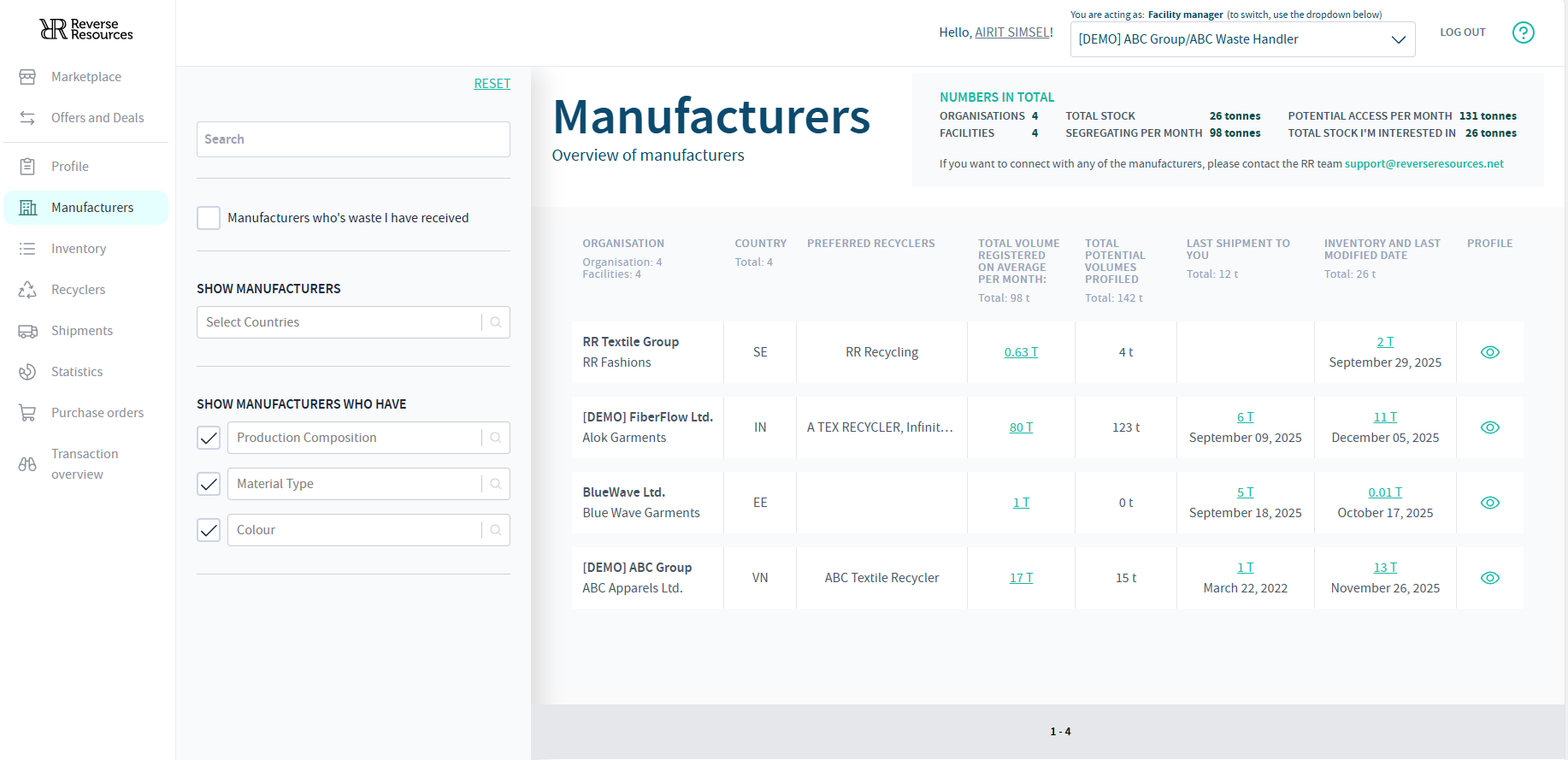Screen dimensions: 1568x760
Task: Open 13 T inventory link for ABC Group
Action: [x=1385, y=568]
